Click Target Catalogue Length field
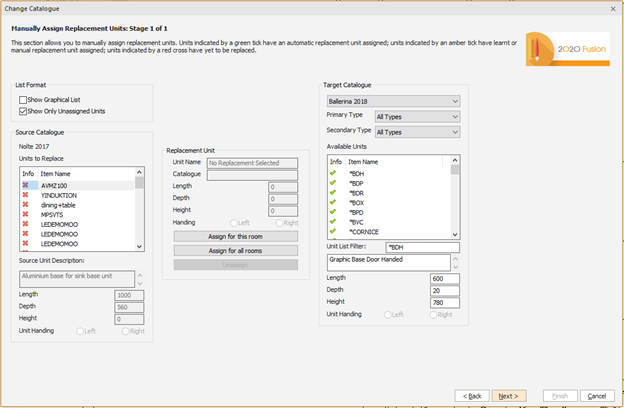The height and width of the screenshot is (408, 624). point(445,279)
